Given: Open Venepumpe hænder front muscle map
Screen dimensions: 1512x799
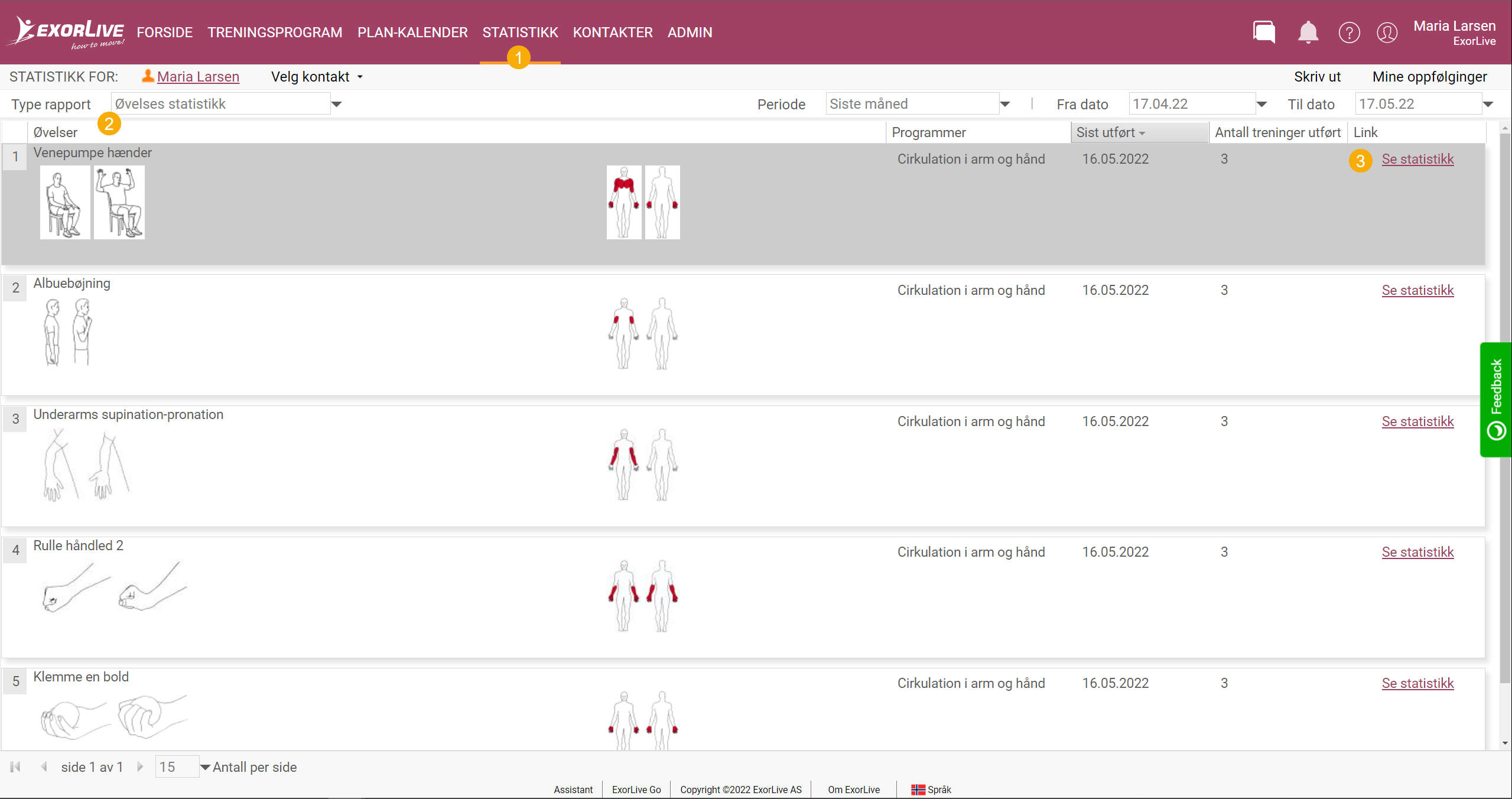Looking at the screenshot, I should point(624,203).
